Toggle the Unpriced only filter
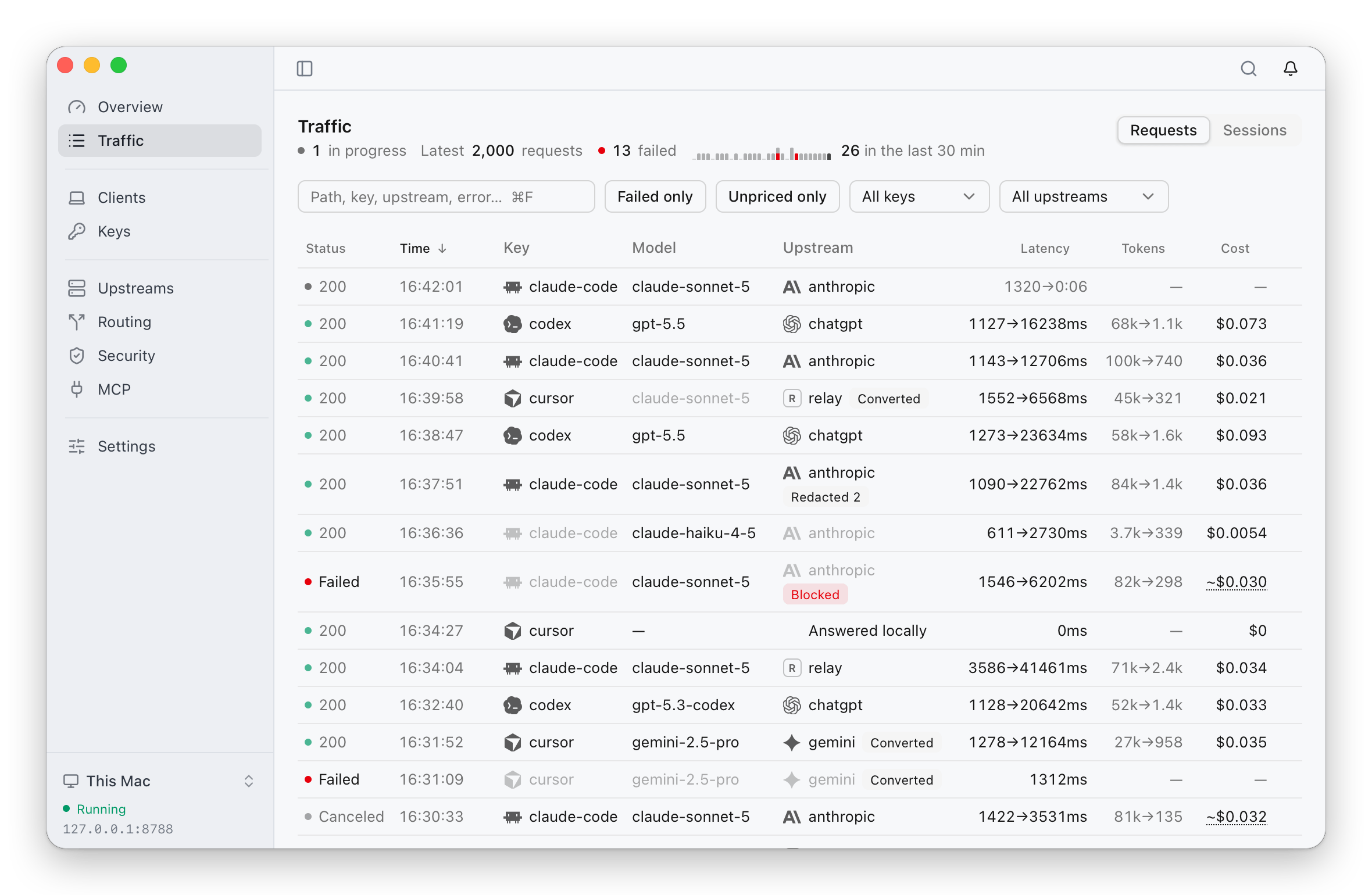Screen dimensions: 1372x895 777,196
